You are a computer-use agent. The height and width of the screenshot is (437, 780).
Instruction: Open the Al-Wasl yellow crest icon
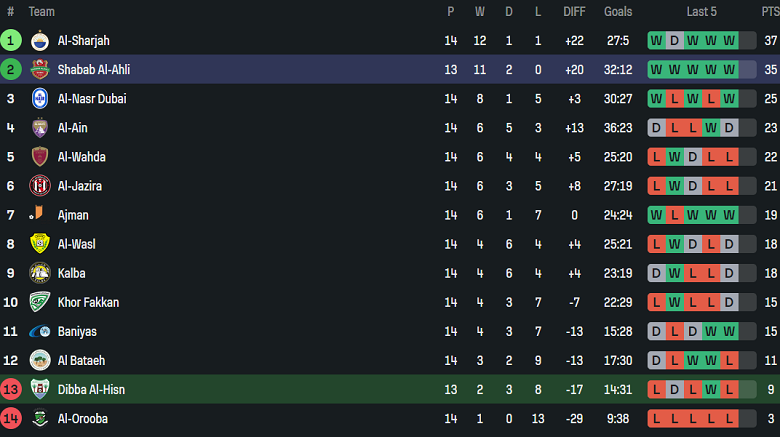(39, 244)
